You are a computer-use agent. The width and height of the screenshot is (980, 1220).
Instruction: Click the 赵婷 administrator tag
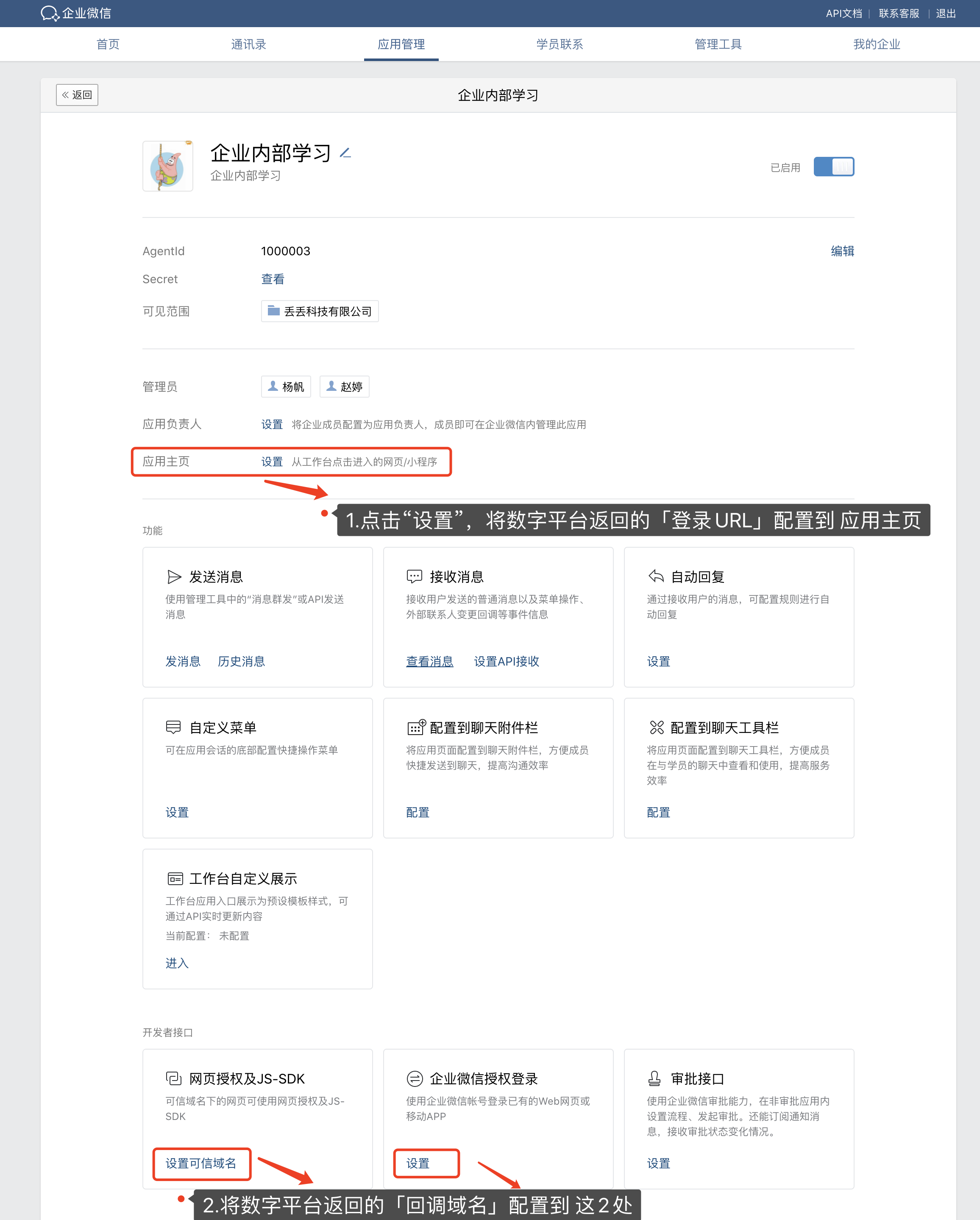[345, 387]
